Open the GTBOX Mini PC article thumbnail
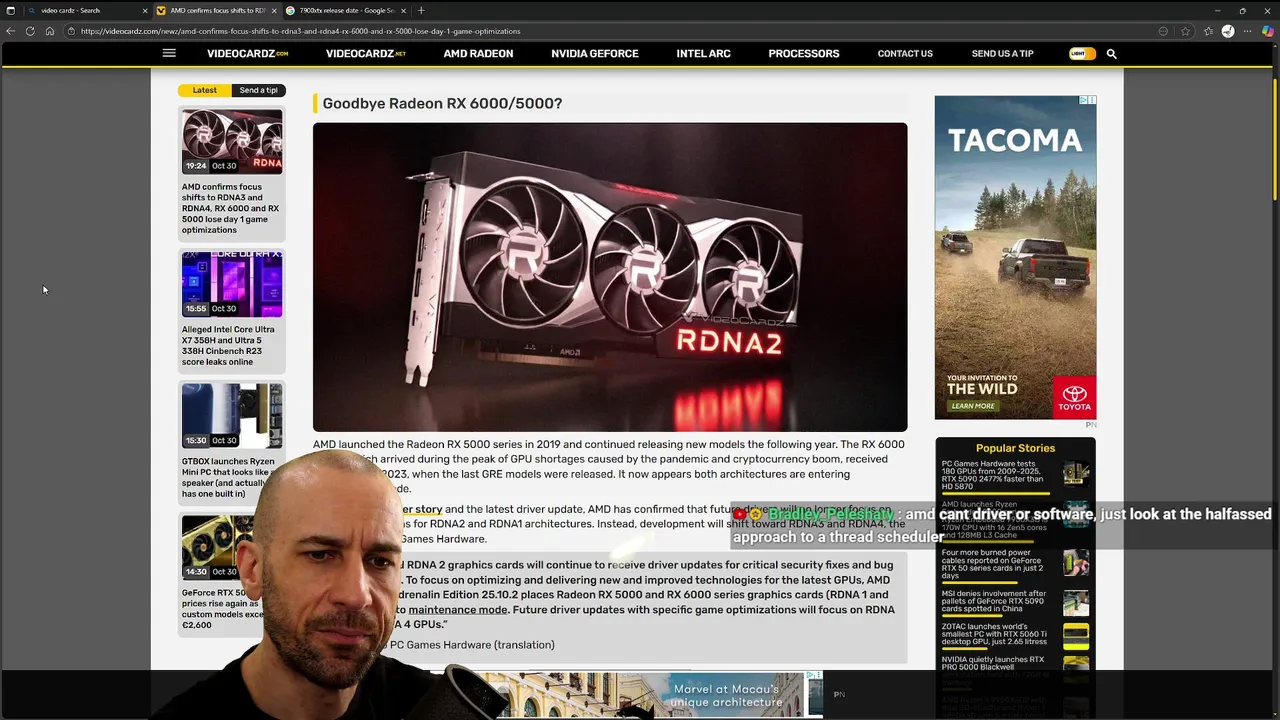1280x720 pixels. pos(232,416)
